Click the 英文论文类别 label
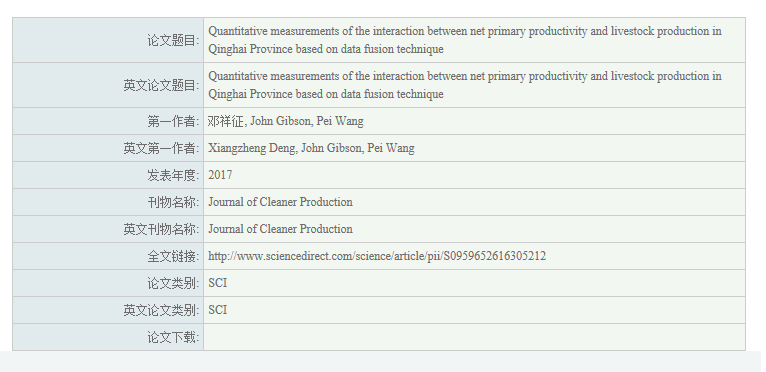The height and width of the screenshot is (372, 766). point(162,310)
